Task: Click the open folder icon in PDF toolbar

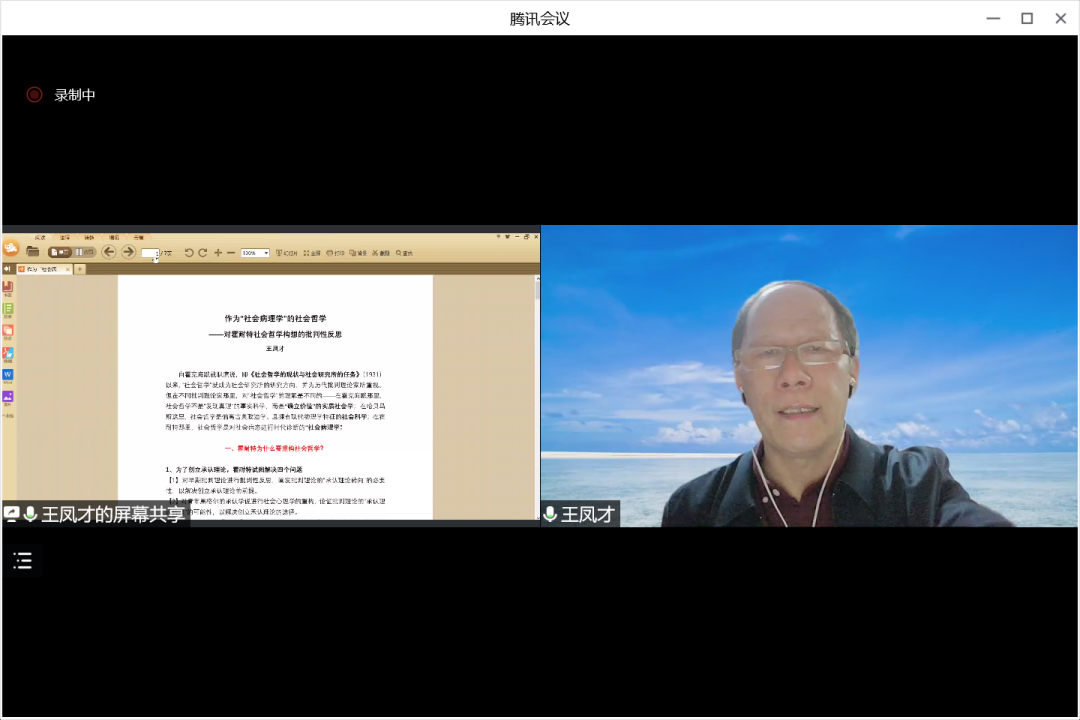Action: (x=33, y=252)
